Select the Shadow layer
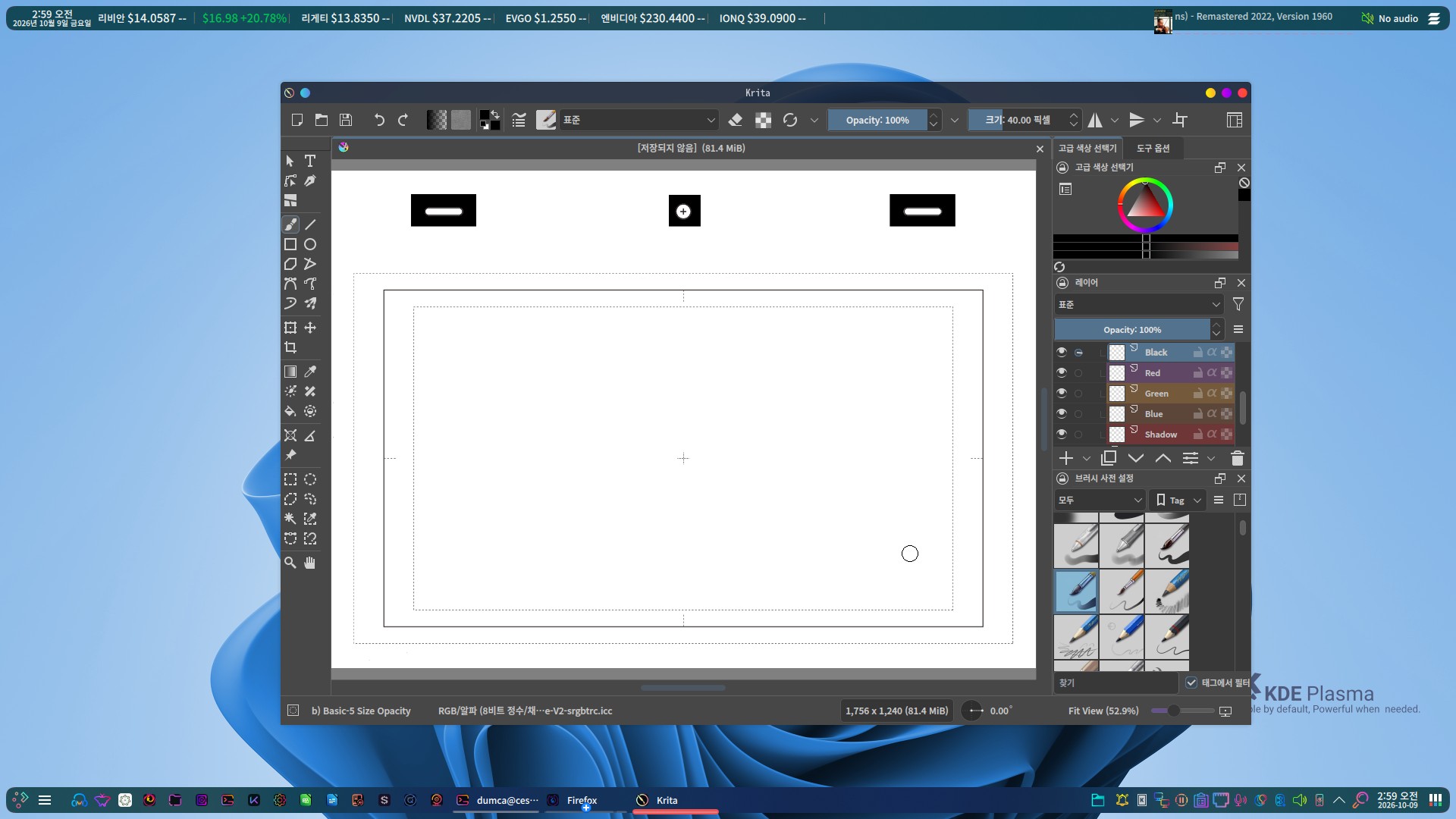Viewport: 1456px width, 819px height. pos(1160,435)
